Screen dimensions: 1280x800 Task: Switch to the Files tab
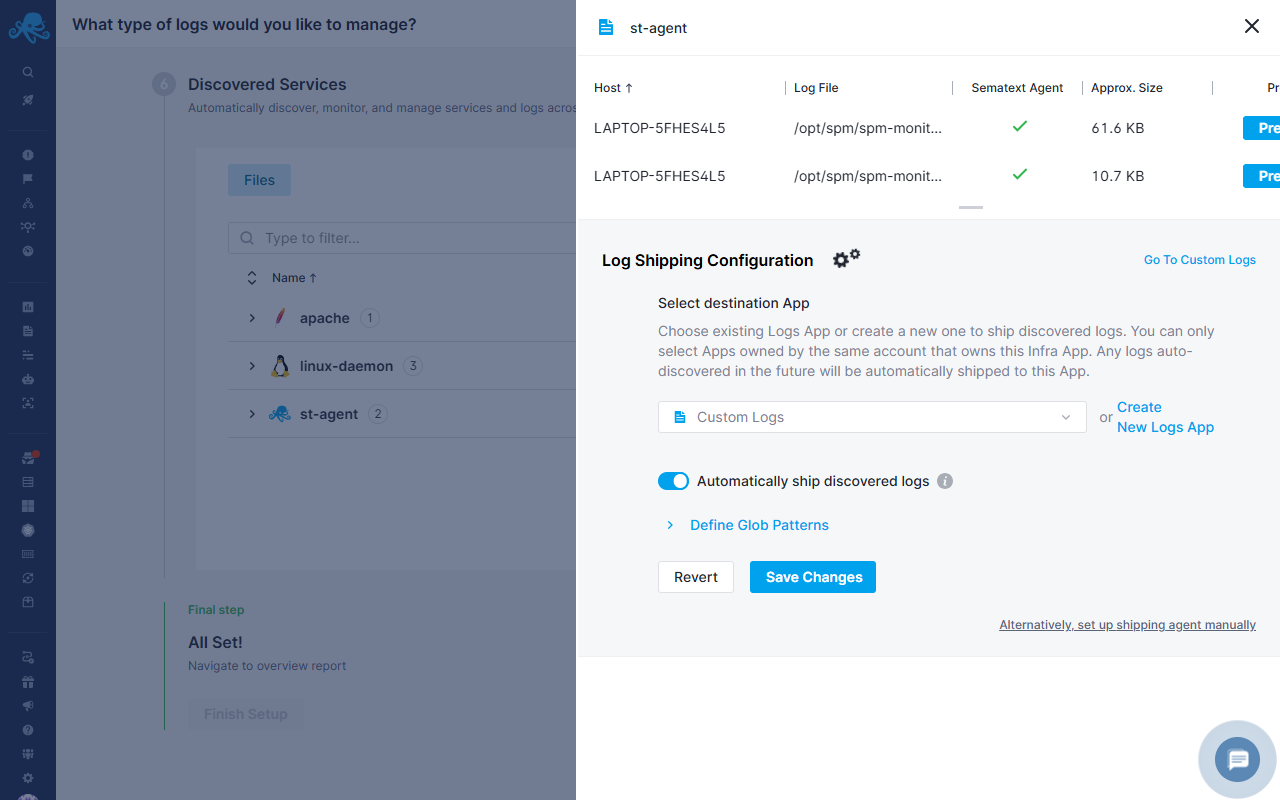[x=259, y=179]
